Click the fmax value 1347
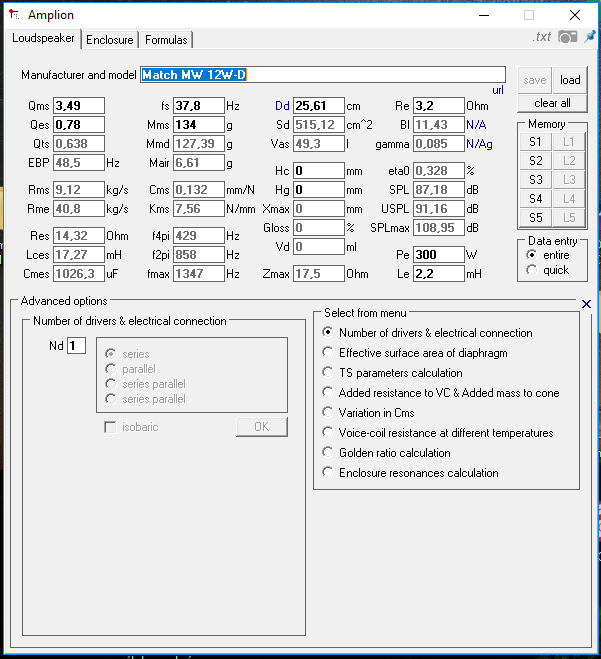Viewport: 601px width, 659px height. 199,274
